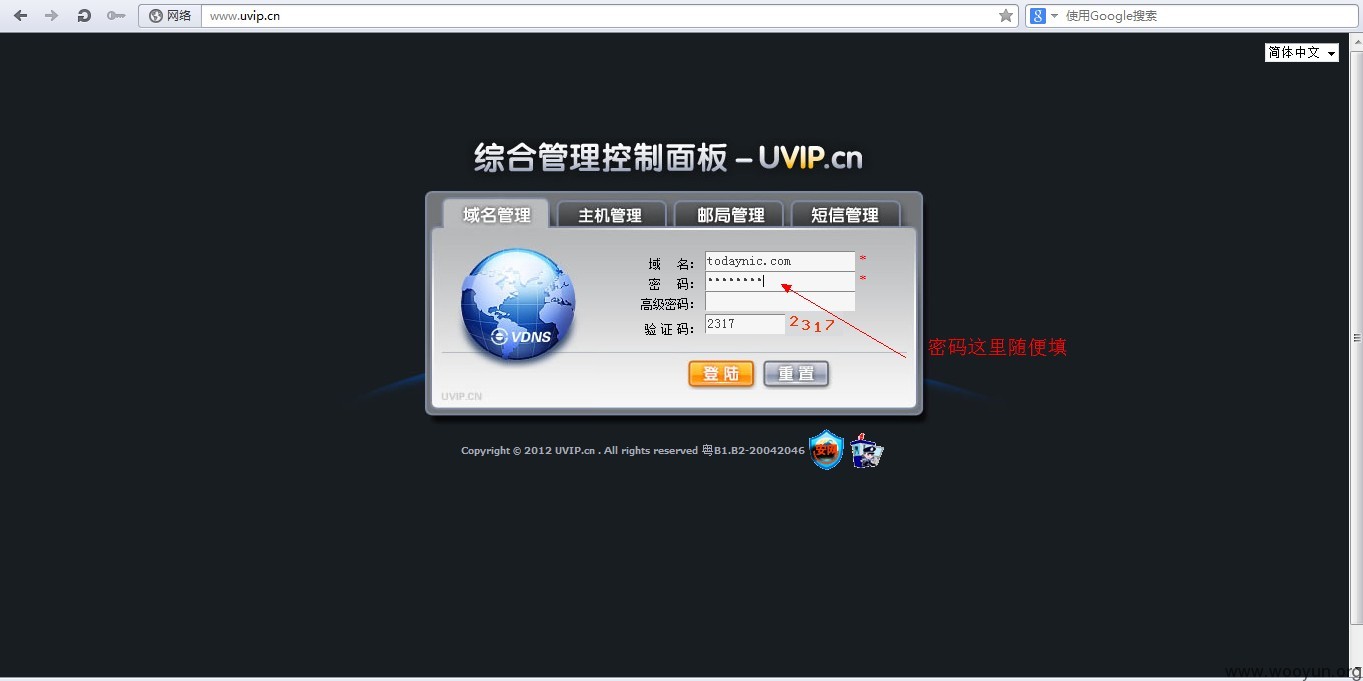Click the 重置 reset button
The width and height of the screenshot is (1363, 681).
pos(796,373)
